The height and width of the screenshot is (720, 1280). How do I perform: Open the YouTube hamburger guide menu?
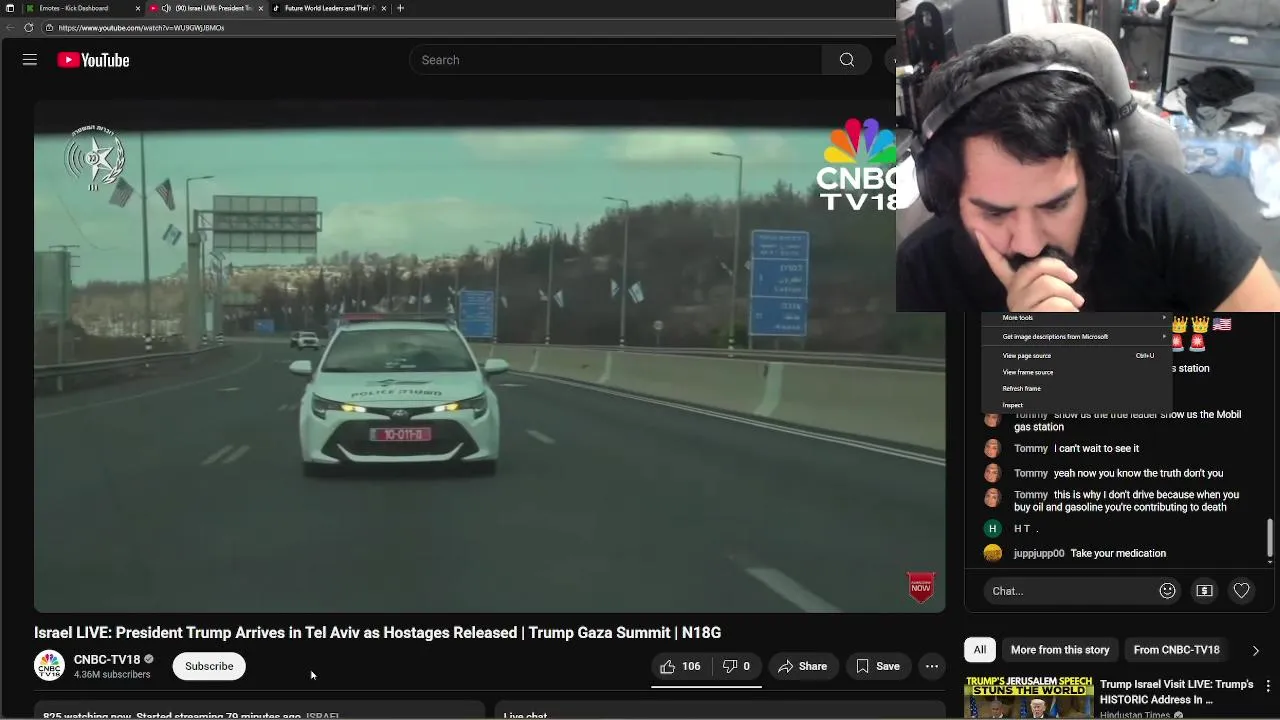(x=30, y=60)
